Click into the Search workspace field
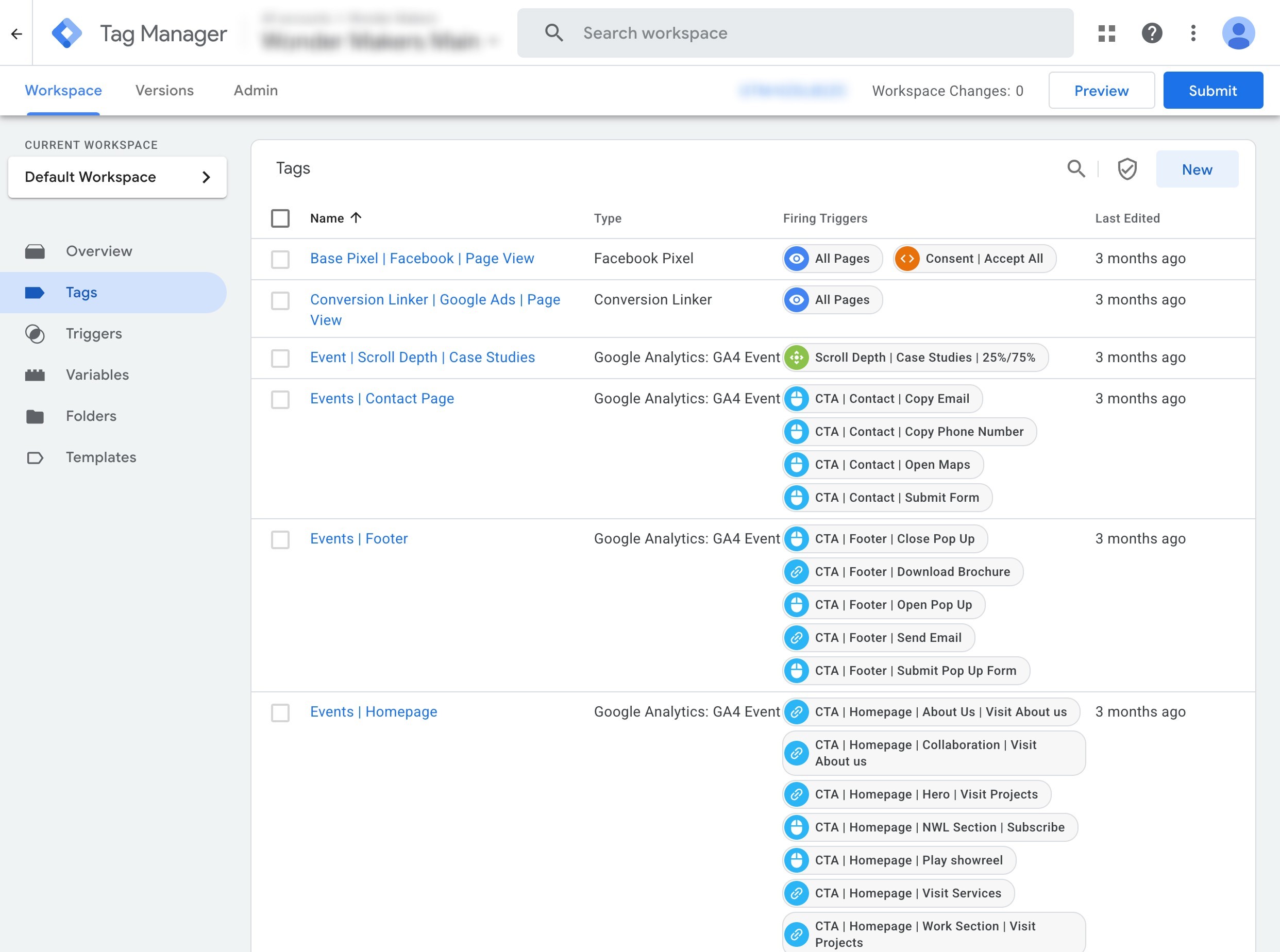Screen dimensions: 1280x952 click(795, 33)
